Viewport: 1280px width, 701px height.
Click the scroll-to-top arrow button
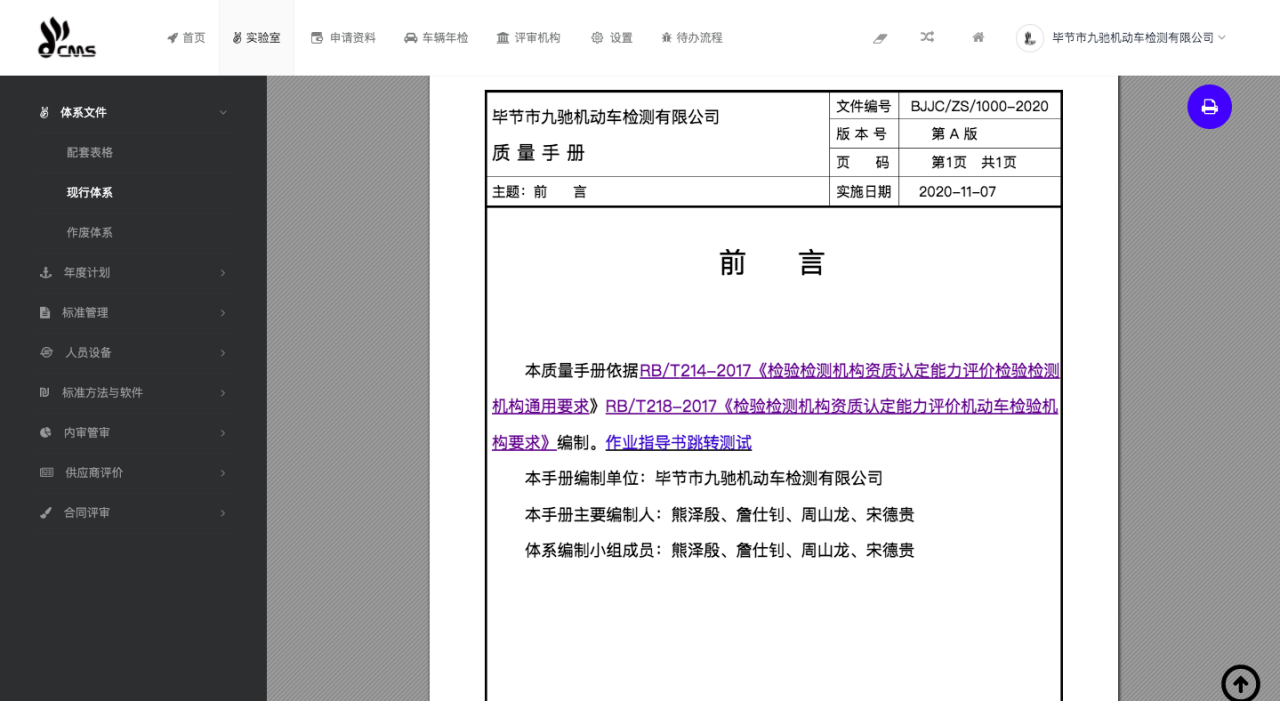(1240, 683)
